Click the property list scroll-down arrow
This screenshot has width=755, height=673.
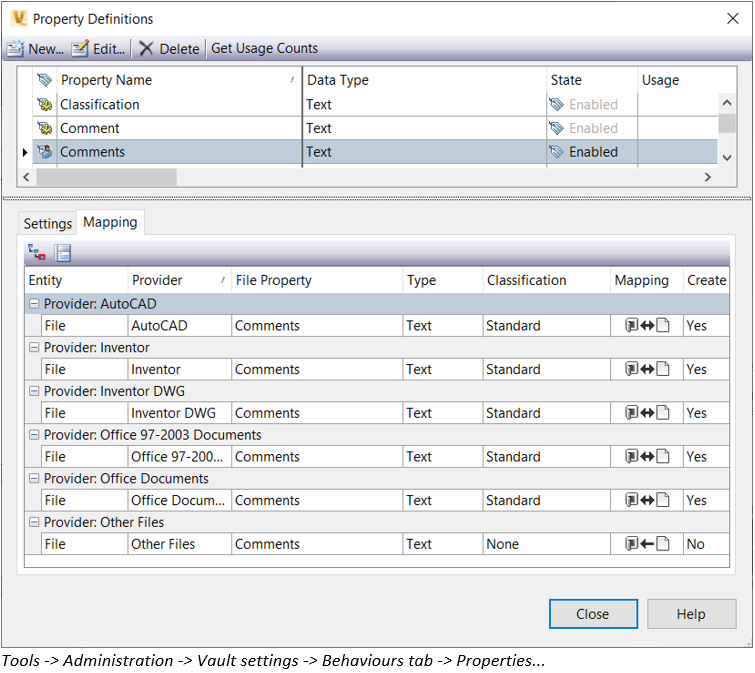tap(727, 157)
